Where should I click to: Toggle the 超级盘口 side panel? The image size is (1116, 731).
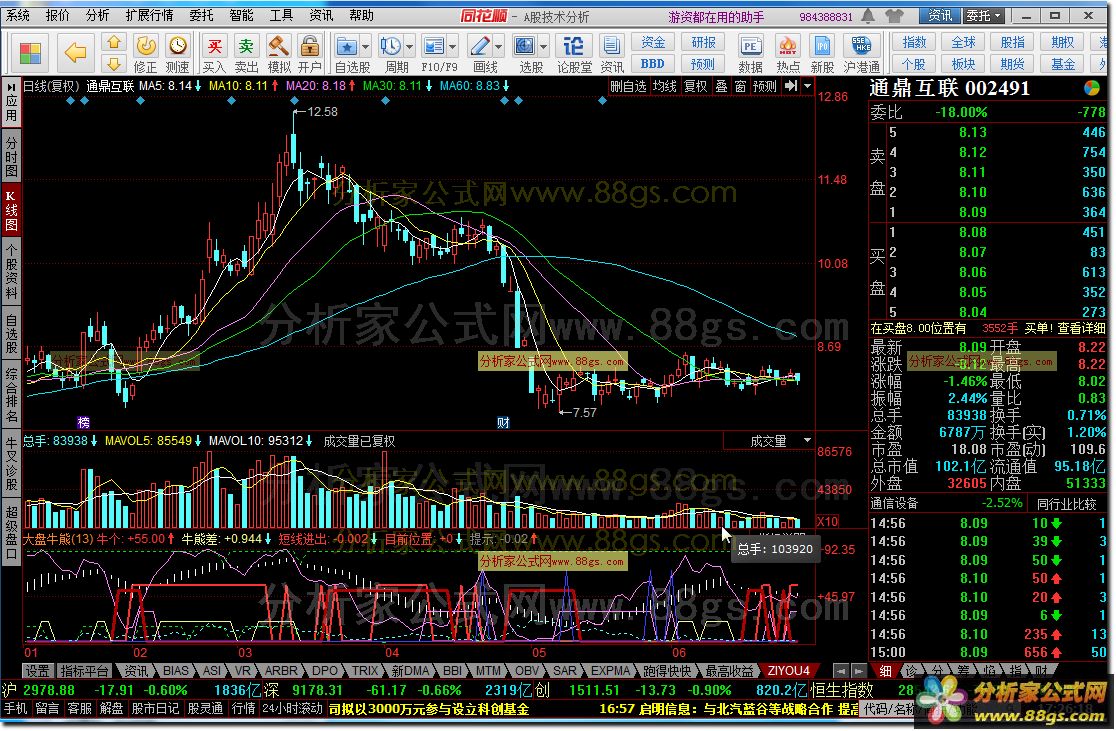(11, 533)
